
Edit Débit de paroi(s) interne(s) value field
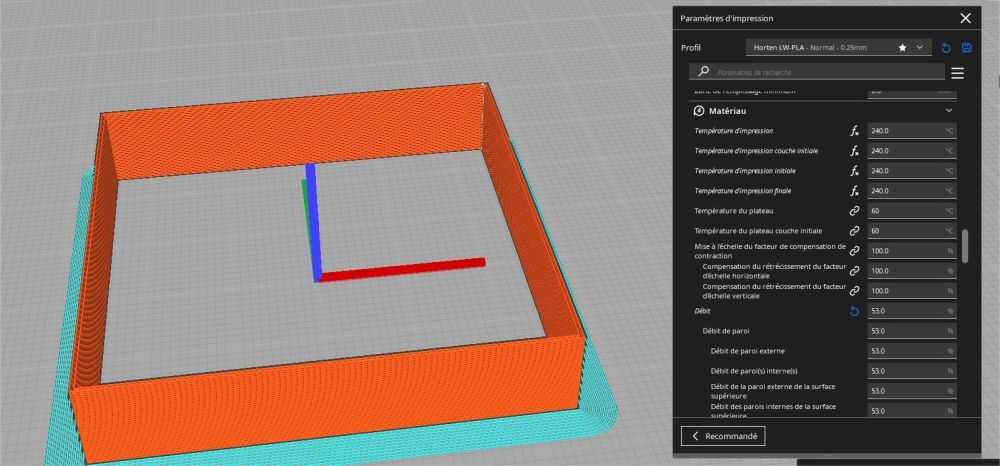click(912, 371)
